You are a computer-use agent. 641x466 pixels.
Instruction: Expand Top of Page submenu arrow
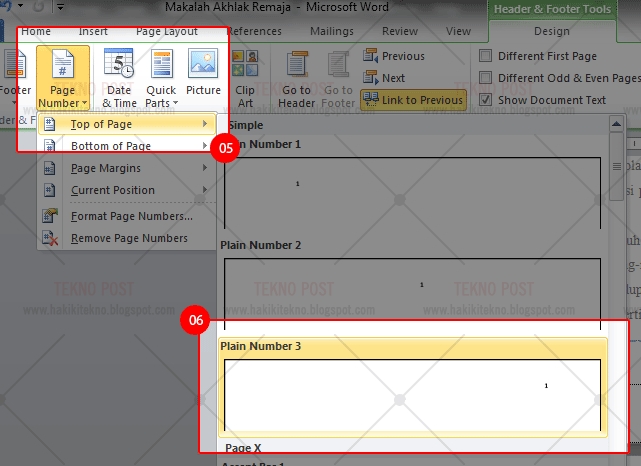(205, 123)
